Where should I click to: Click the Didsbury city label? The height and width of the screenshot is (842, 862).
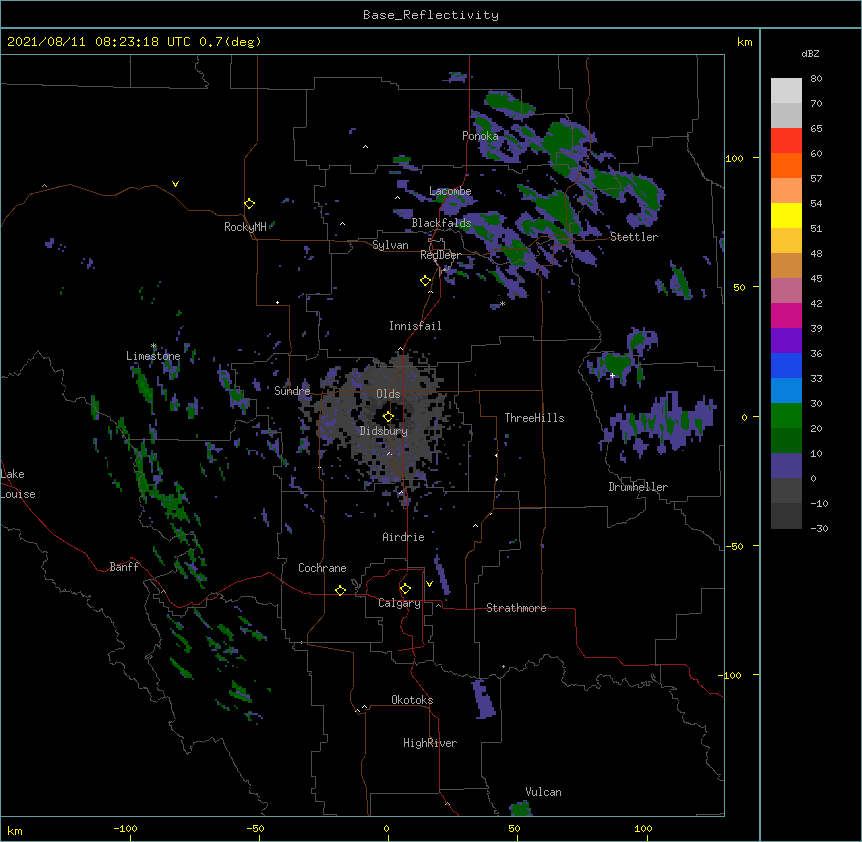384,431
